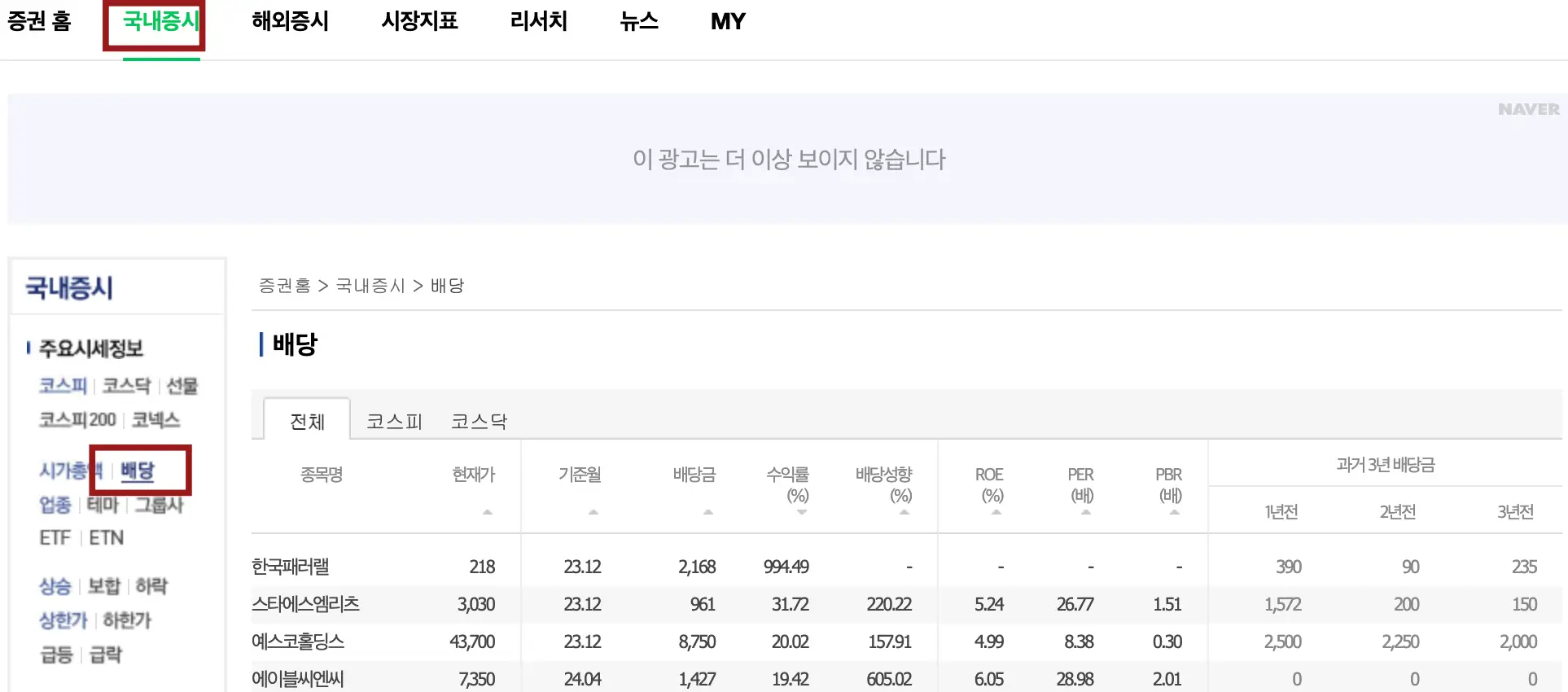Open the ETF sidebar page
Viewport: 1568px width, 692px height.
point(55,537)
